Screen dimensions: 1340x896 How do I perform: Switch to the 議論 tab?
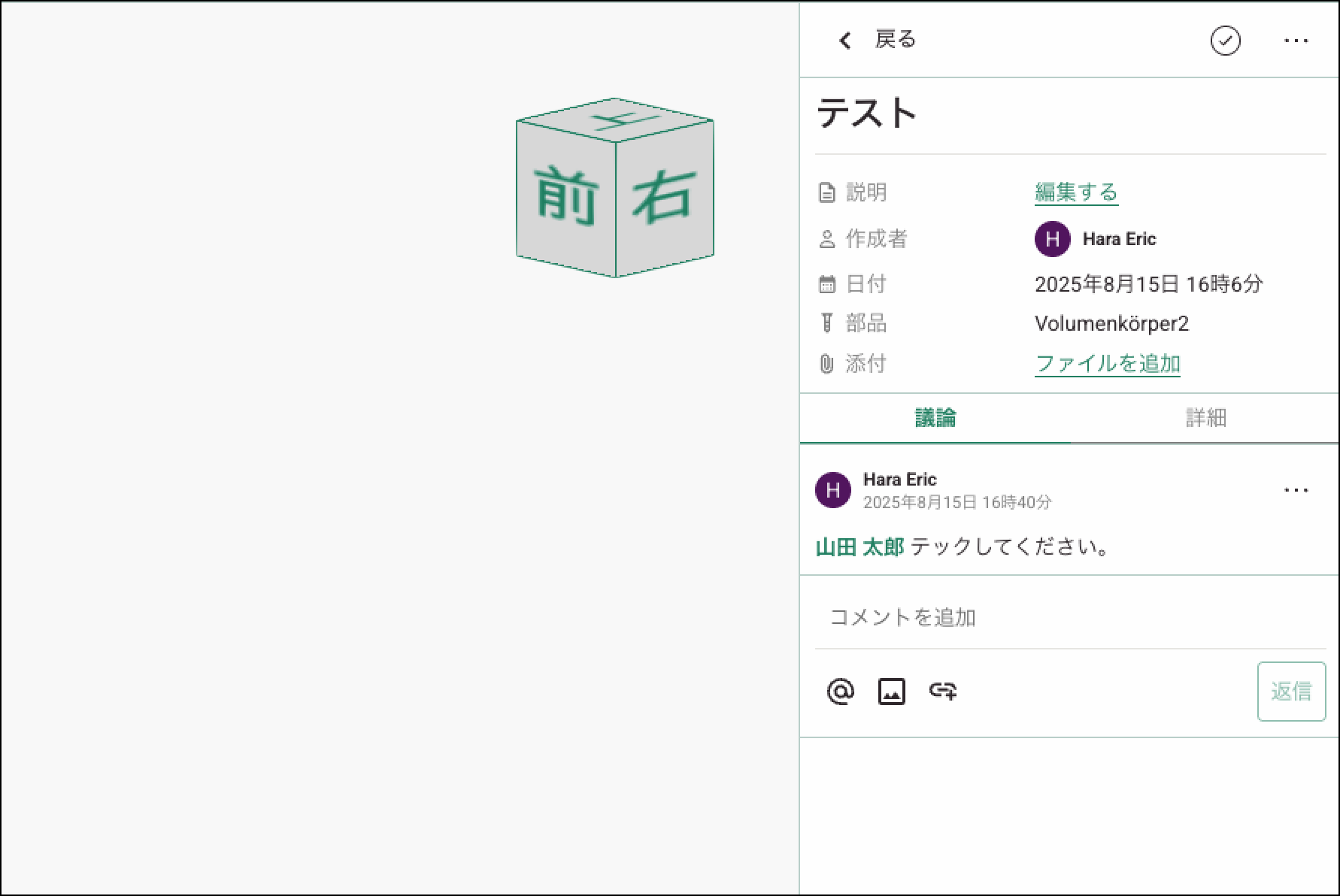pos(935,418)
